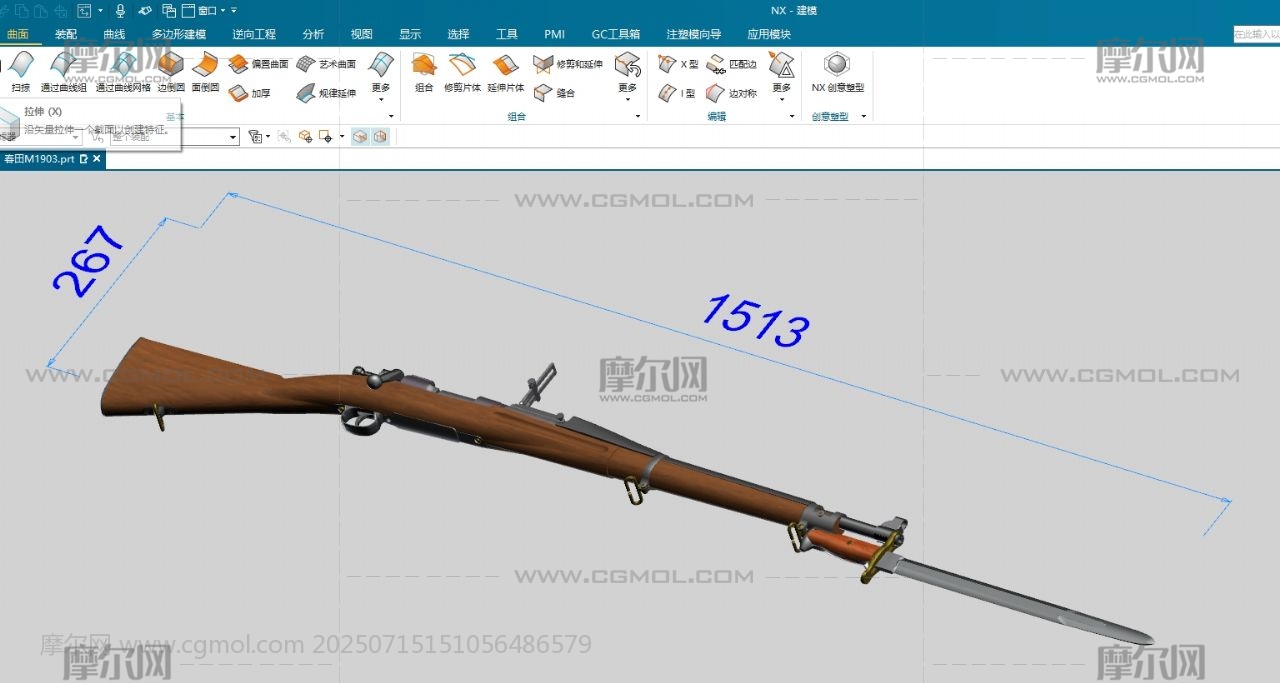Screen dimensions: 1280x683
Task: Click the 加厚 thicken tool
Action: coord(249,93)
